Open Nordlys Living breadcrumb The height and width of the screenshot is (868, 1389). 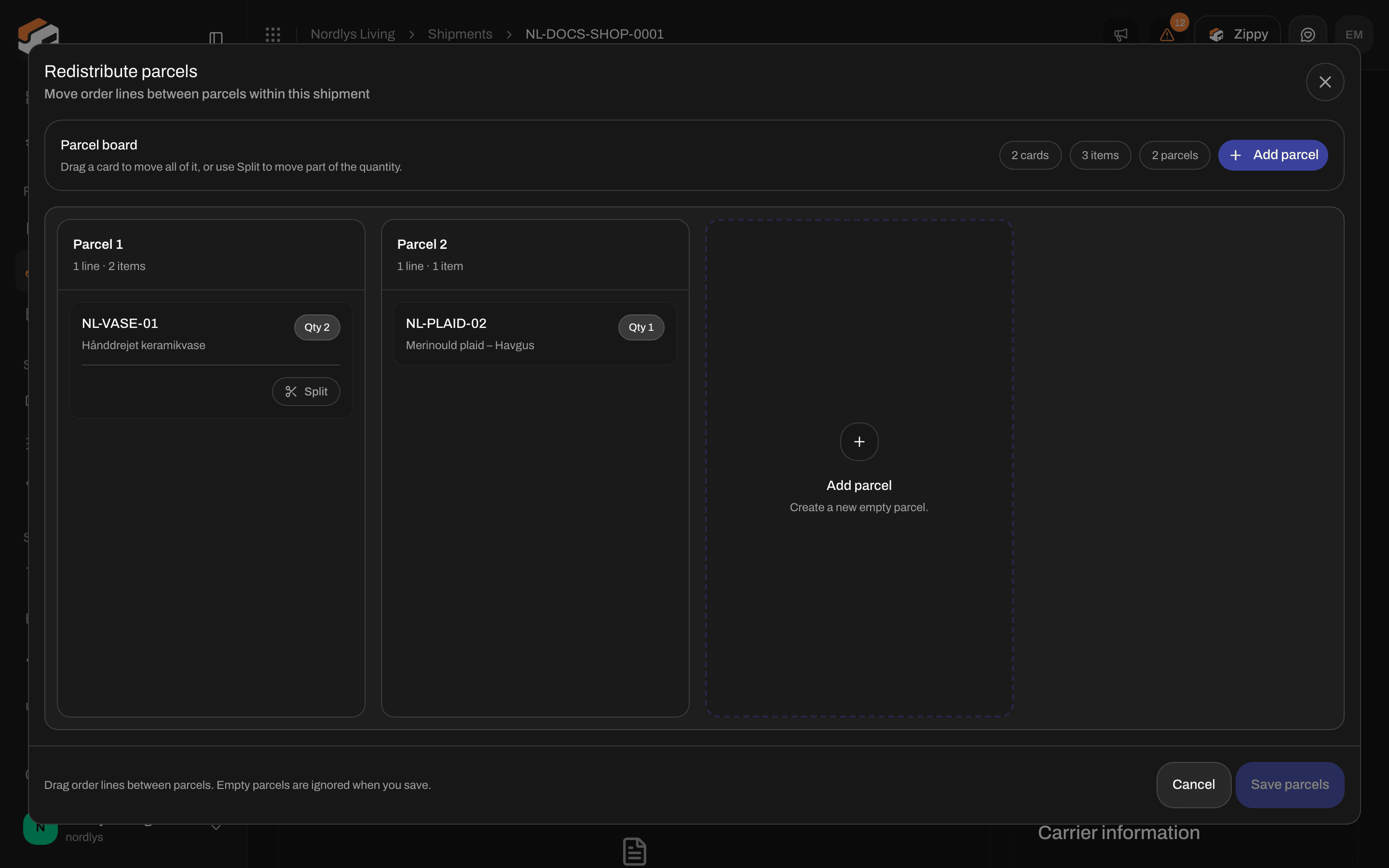[x=353, y=34]
